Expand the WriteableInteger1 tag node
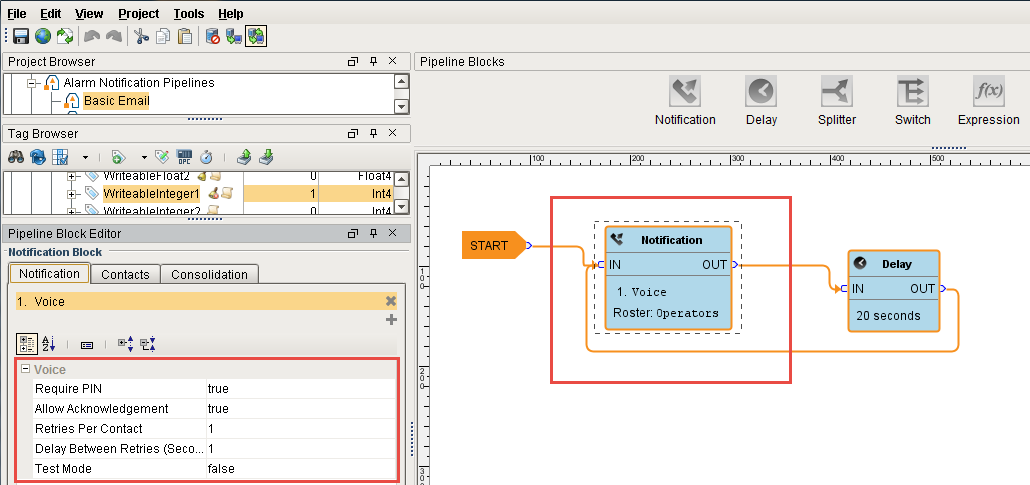 tap(72, 194)
